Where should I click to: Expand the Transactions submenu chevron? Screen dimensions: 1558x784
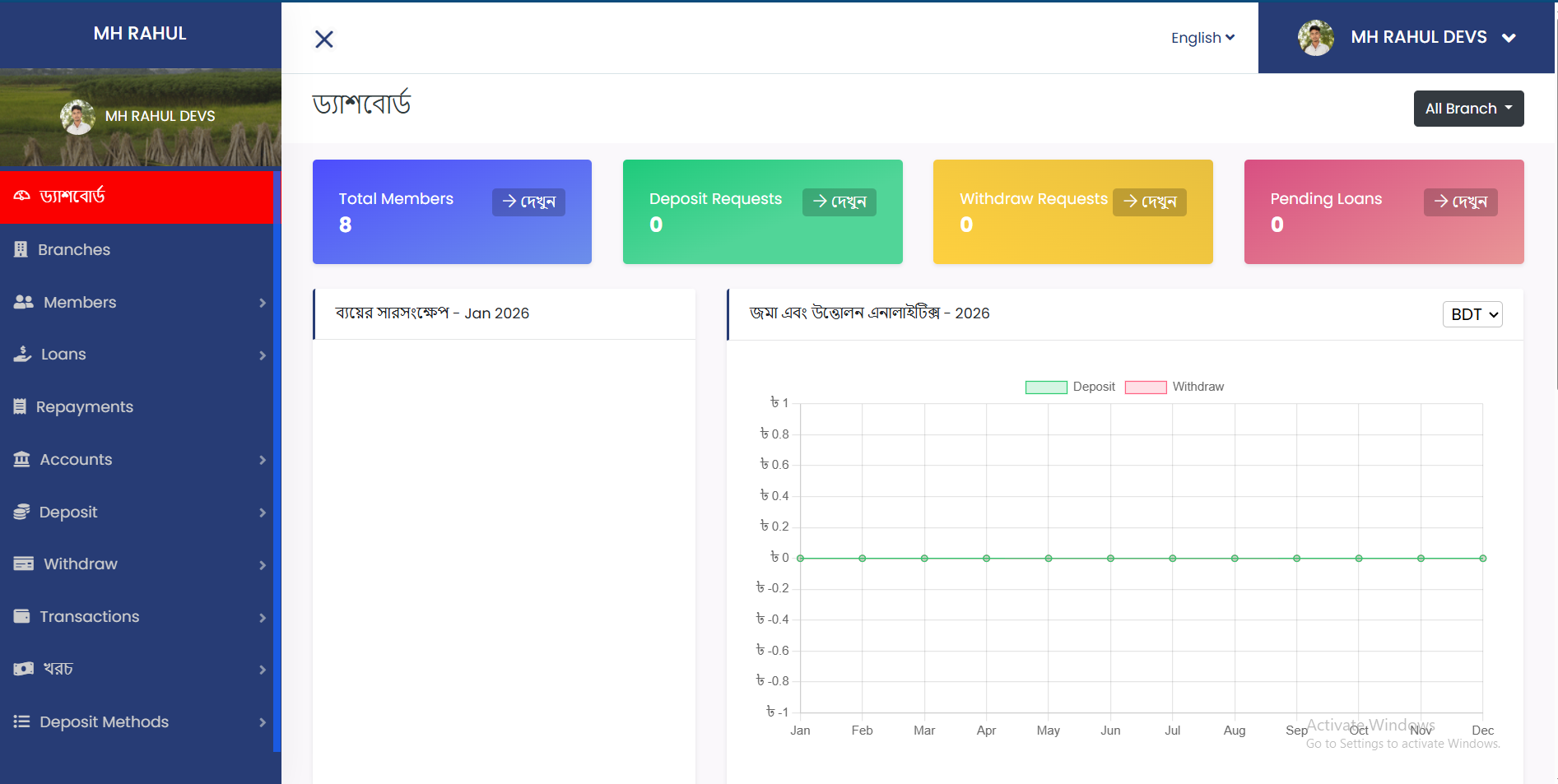(x=263, y=618)
